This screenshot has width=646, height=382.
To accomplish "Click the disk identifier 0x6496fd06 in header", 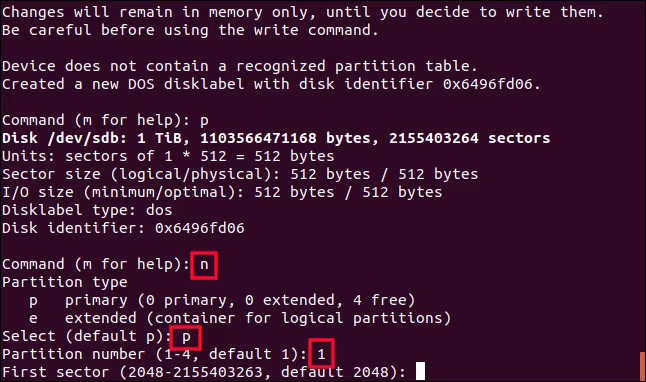I will coord(487,84).
